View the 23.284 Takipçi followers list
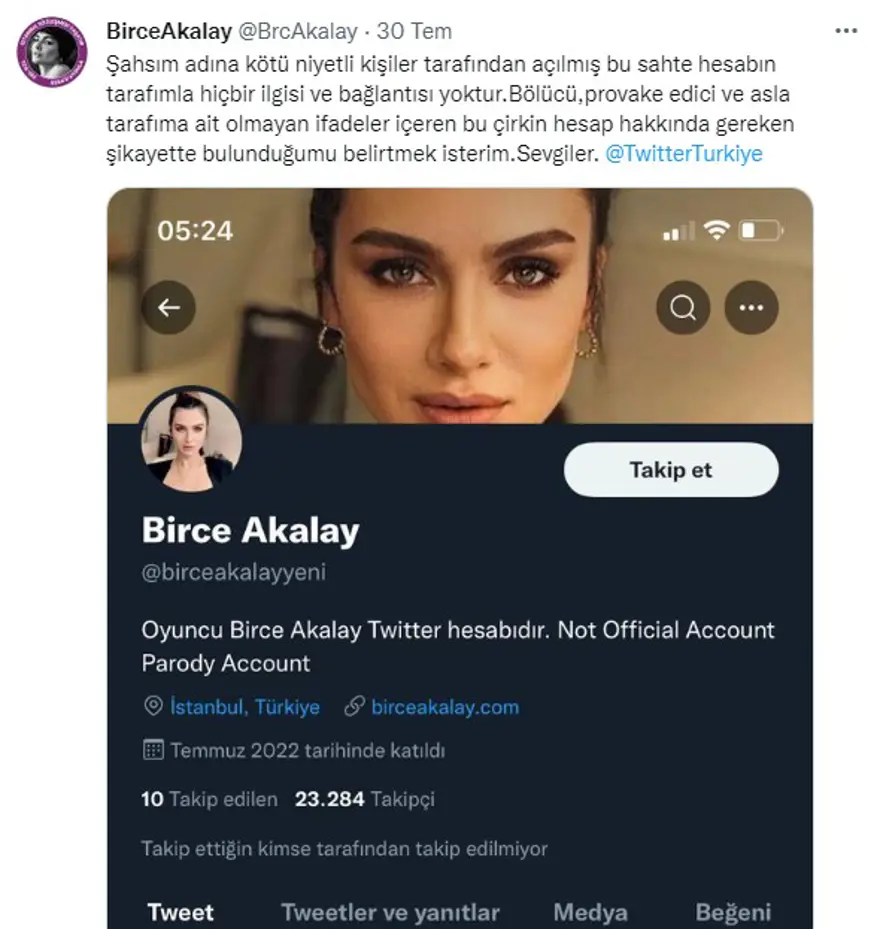 [364, 799]
